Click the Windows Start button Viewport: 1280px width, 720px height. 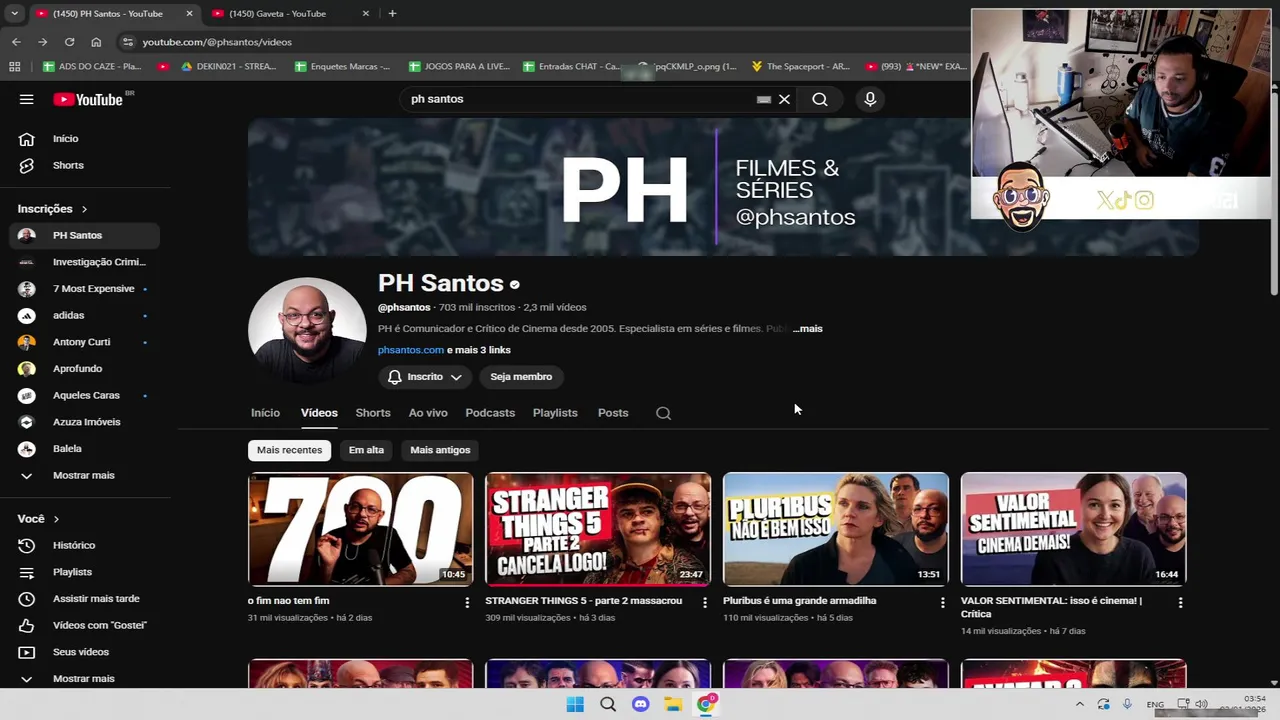tap(575, 704)
